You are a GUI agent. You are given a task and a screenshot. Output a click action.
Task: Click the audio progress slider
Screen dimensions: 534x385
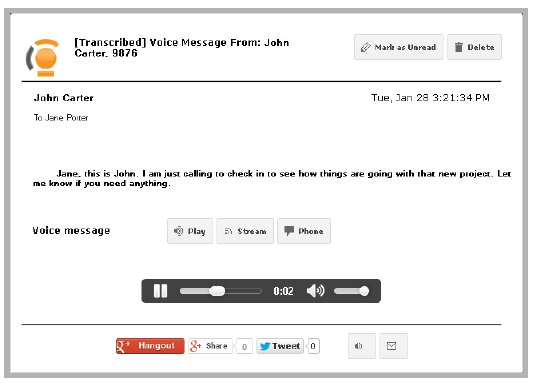220,291
